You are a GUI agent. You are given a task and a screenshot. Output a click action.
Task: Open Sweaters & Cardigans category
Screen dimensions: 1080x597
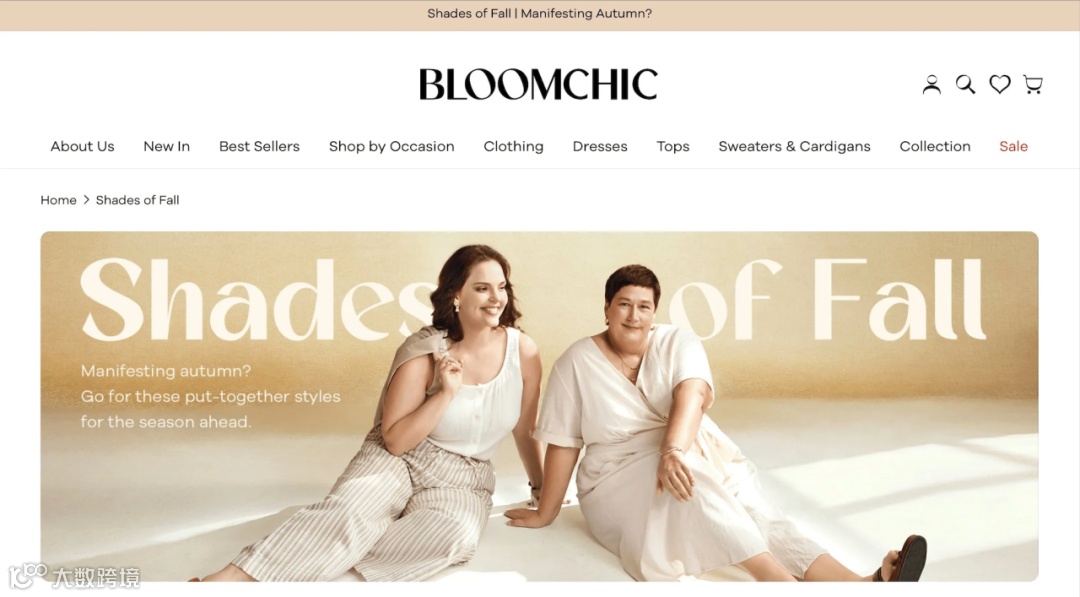(x=794, y=147)
